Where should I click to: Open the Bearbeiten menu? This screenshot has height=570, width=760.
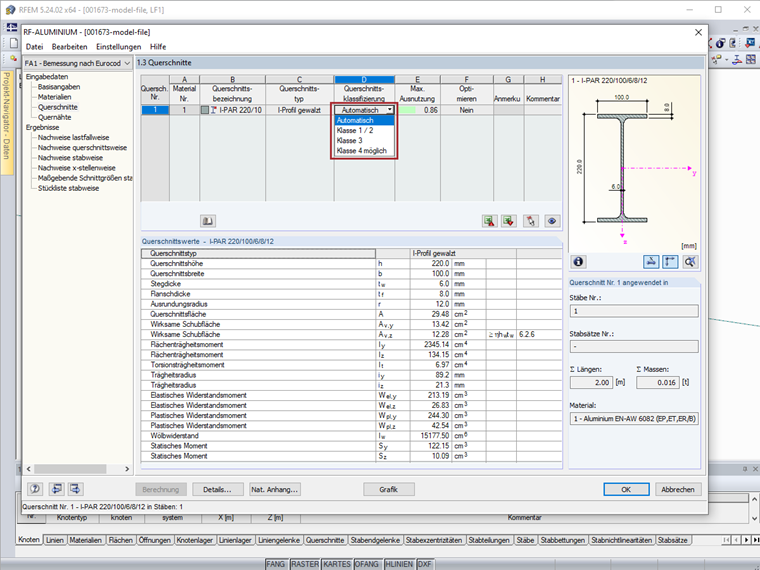tap(69, 47)
